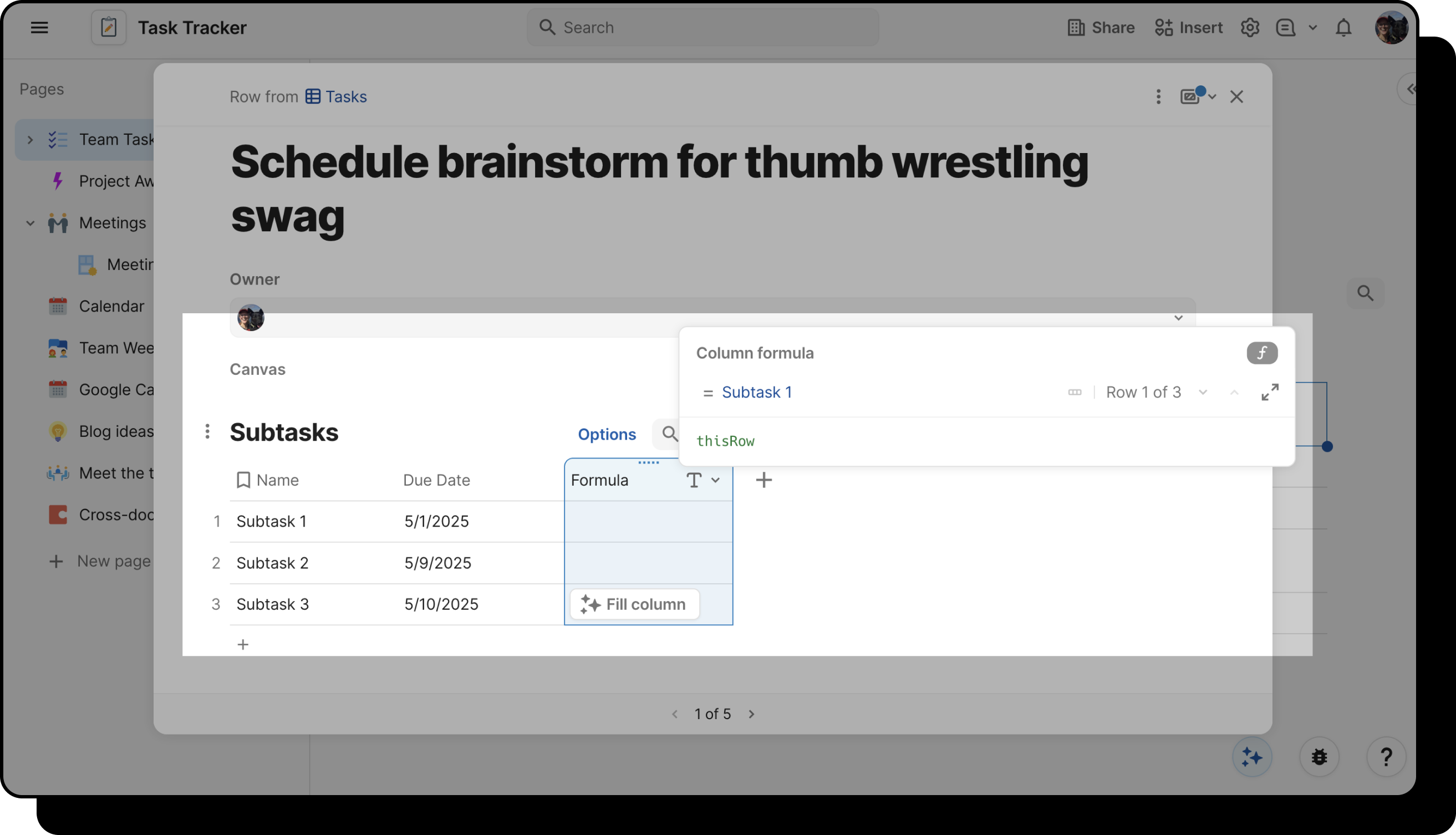Open Options for the Subtasks table
The image size is (1456, 835).
click(x=606, y=434)
